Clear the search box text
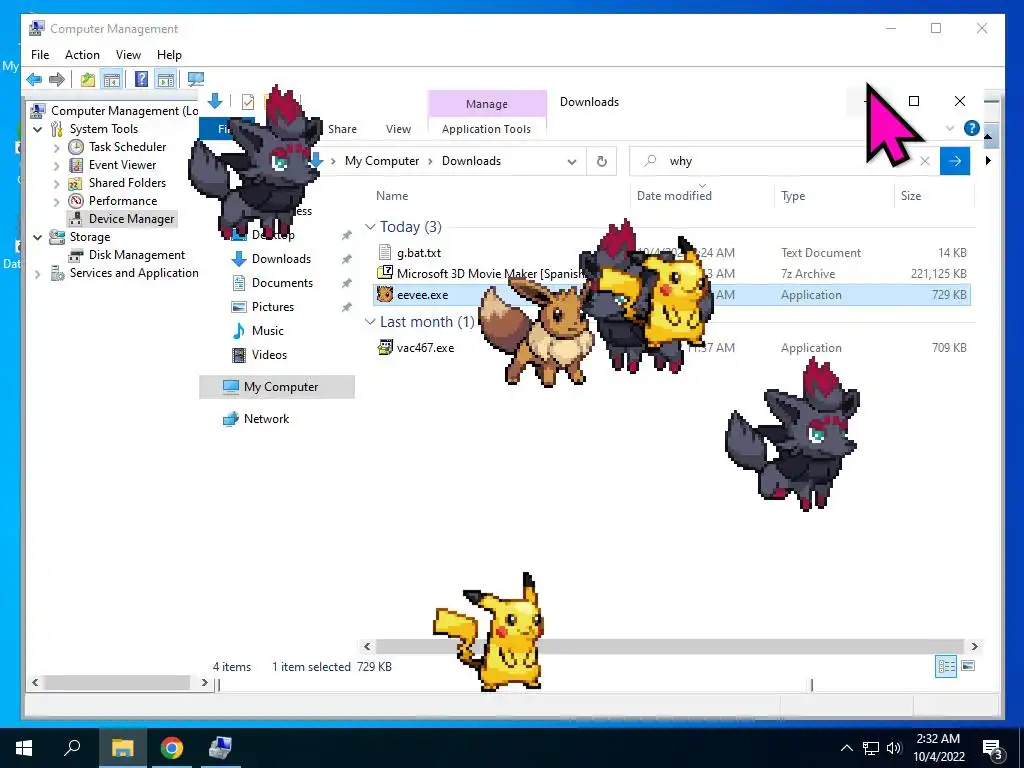 925,161
